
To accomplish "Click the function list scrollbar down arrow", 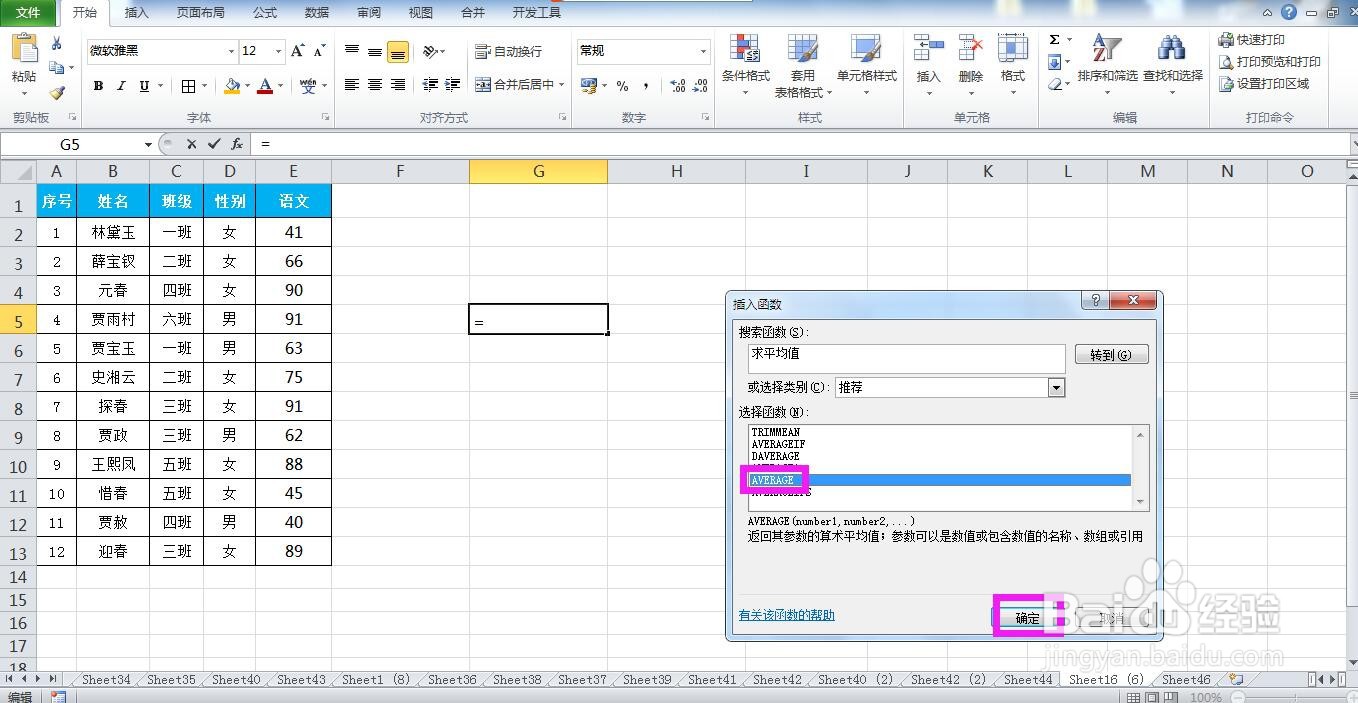I will pyautogui.click(x=1140, y=503).
